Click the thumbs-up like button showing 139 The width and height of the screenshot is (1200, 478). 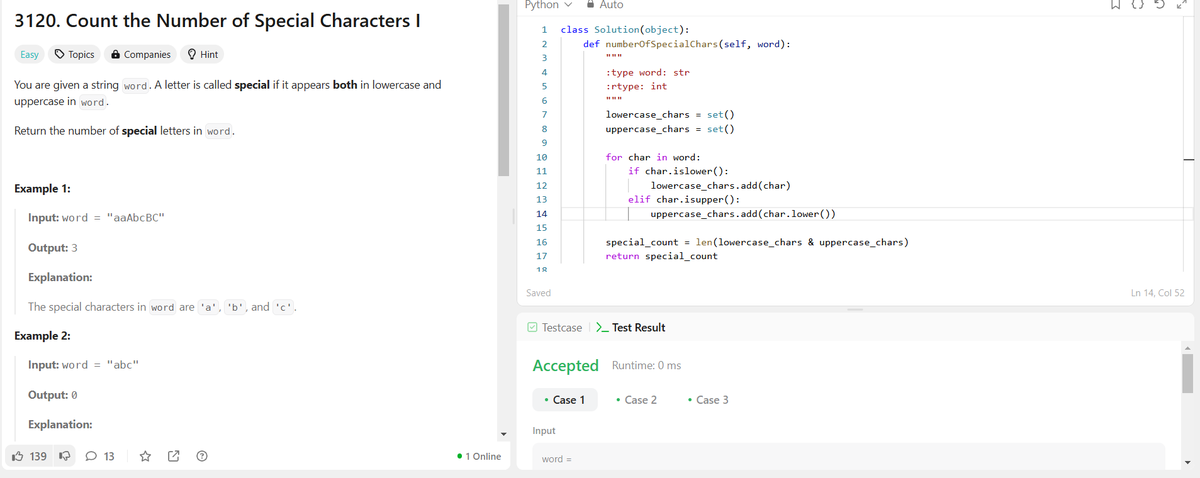coord(28,456)
